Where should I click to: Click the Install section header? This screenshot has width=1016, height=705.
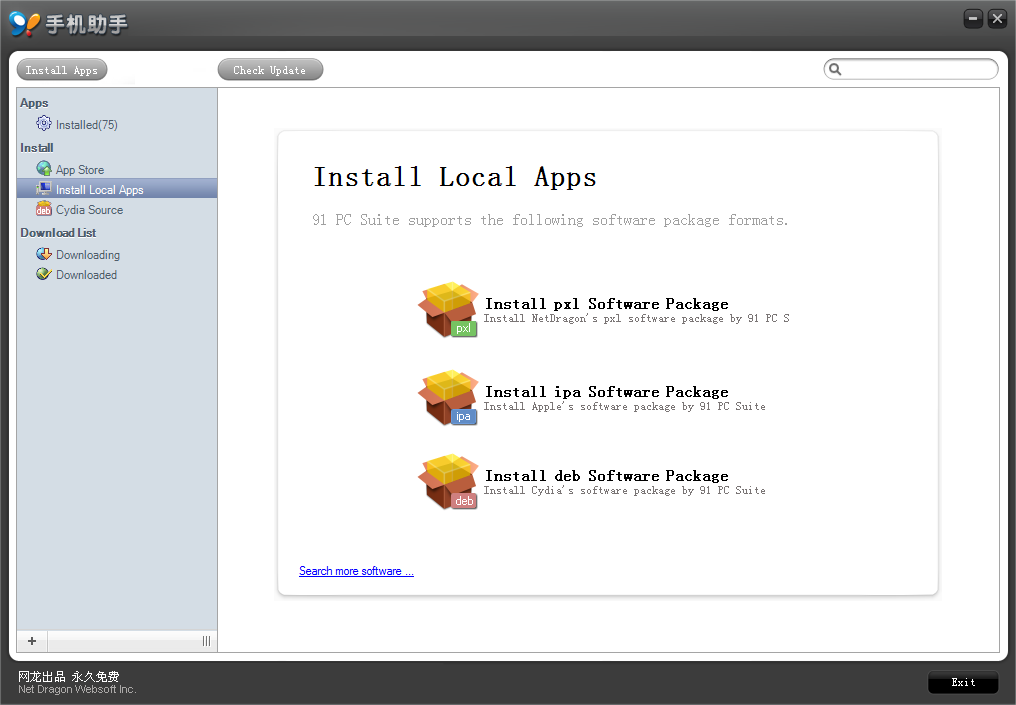[x=37, y=148]
